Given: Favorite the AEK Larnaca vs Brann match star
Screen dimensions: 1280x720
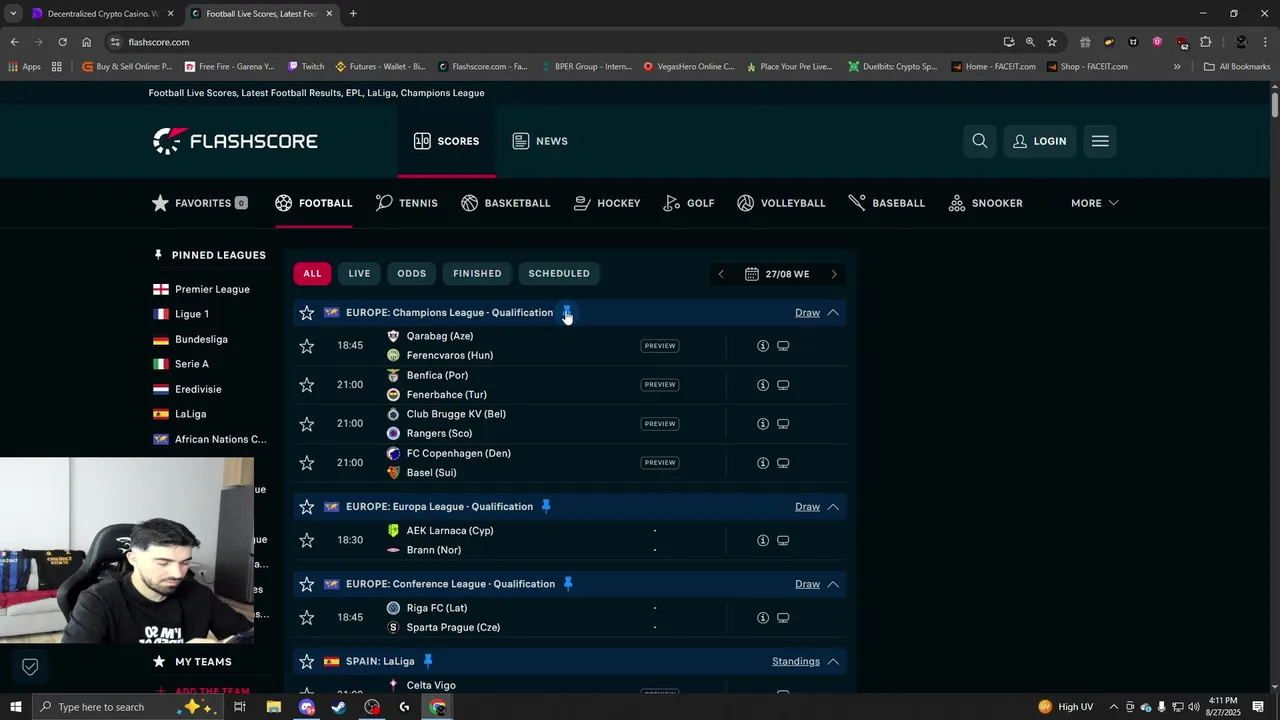Looking at the screenshot, I should point(307,540).
